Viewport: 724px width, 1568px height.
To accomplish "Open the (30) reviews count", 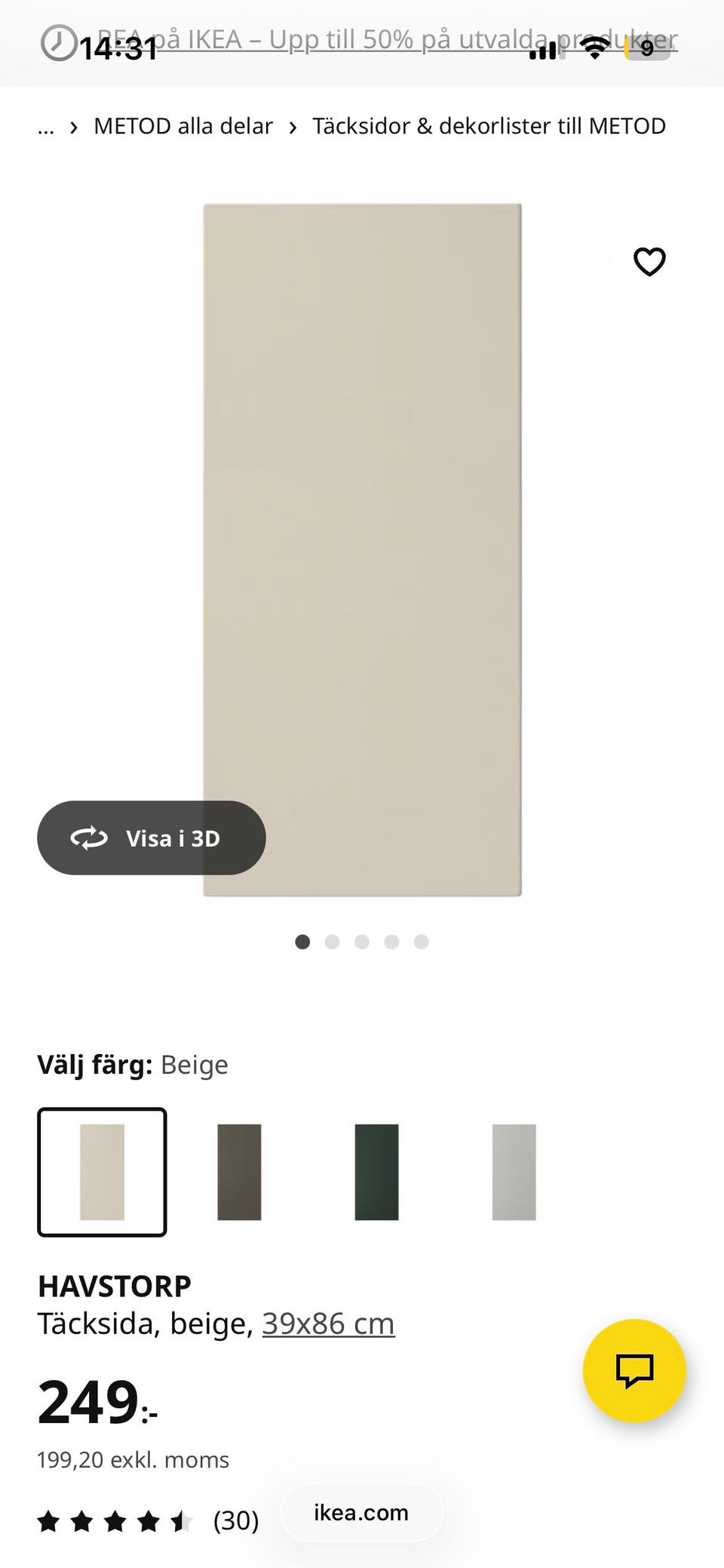I will pyautogui.click(x=236, y=1520).
